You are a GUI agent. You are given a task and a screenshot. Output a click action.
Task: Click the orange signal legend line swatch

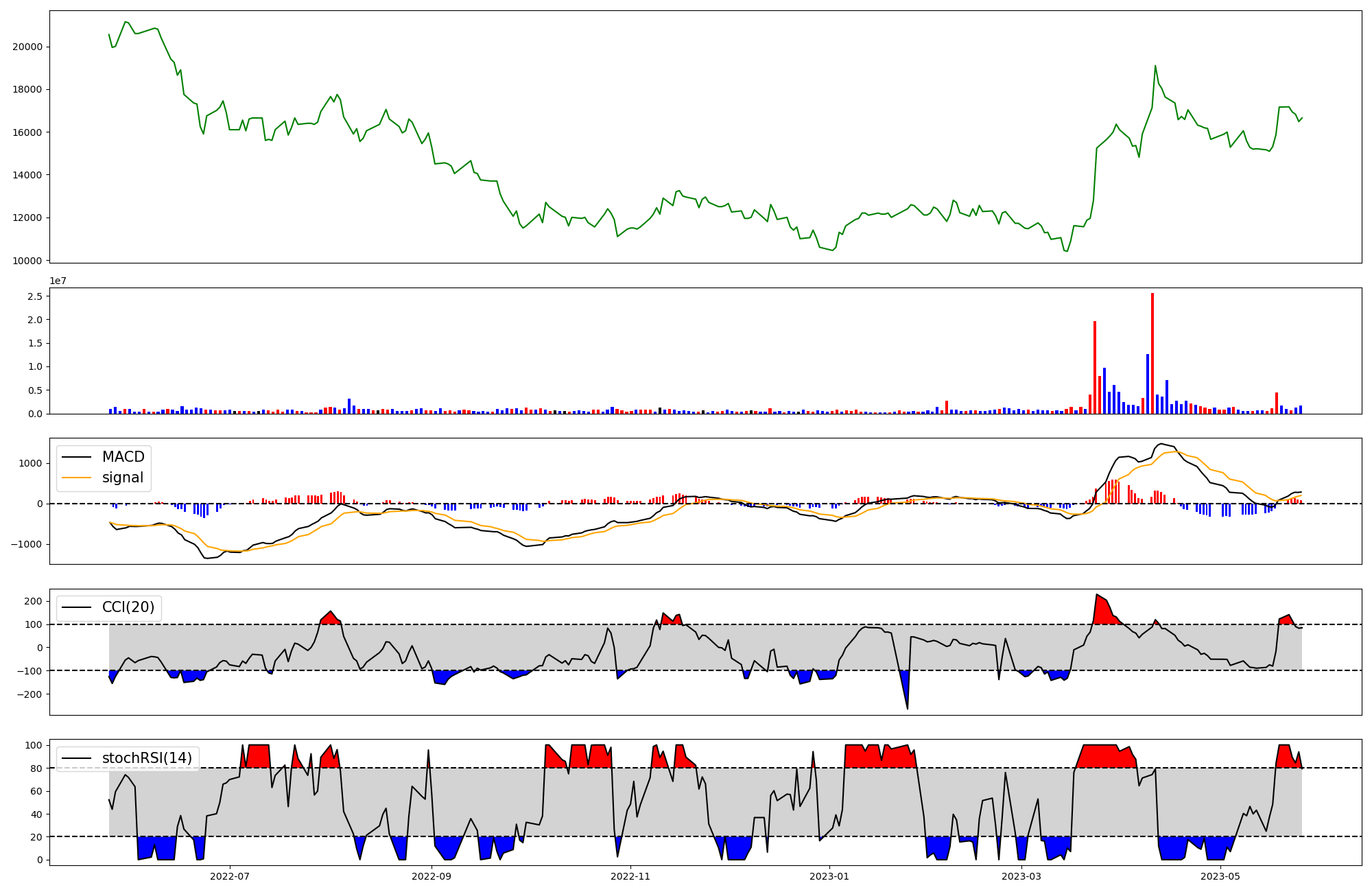76,478
